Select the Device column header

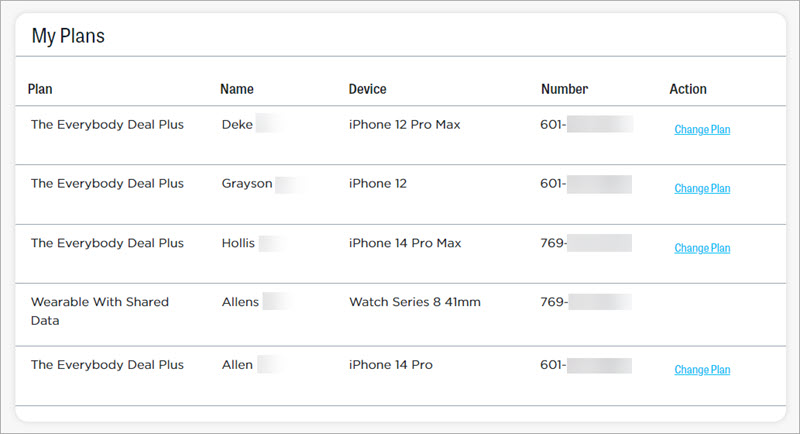tap(368, 89)
